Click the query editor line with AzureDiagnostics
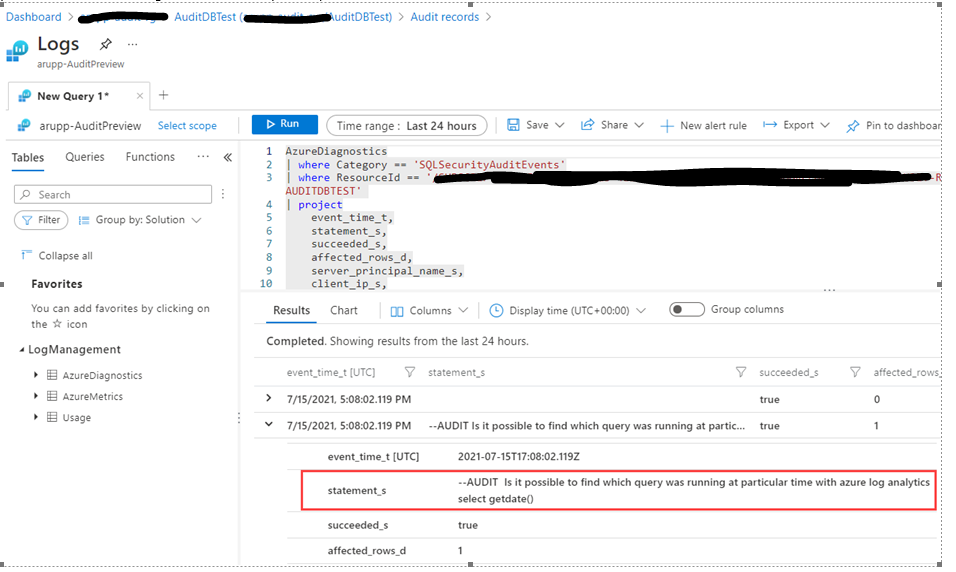Viewport: 956px width, 572px height. point(336,151)
